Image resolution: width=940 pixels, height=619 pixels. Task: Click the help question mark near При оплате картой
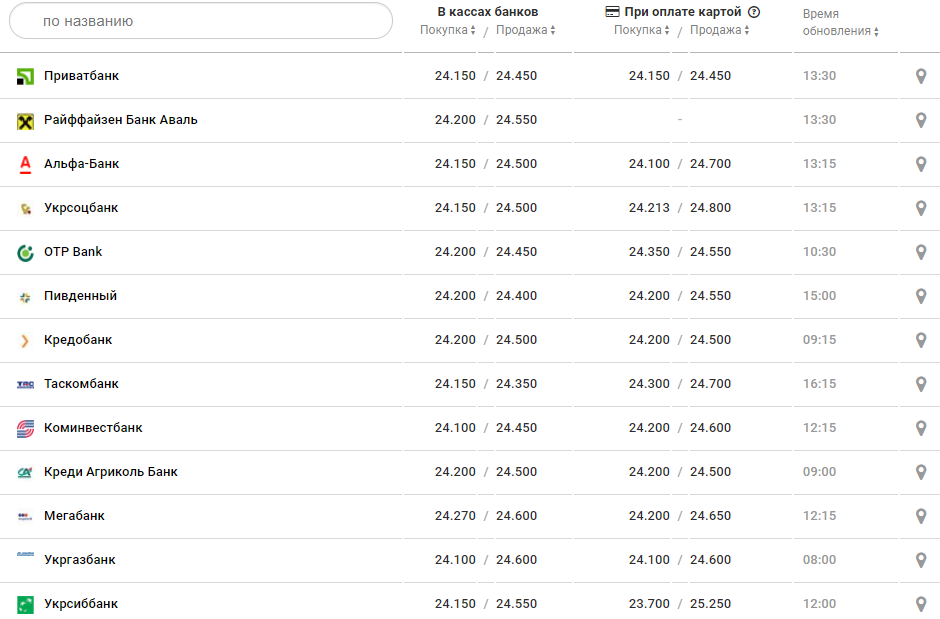tap(754, 12)
